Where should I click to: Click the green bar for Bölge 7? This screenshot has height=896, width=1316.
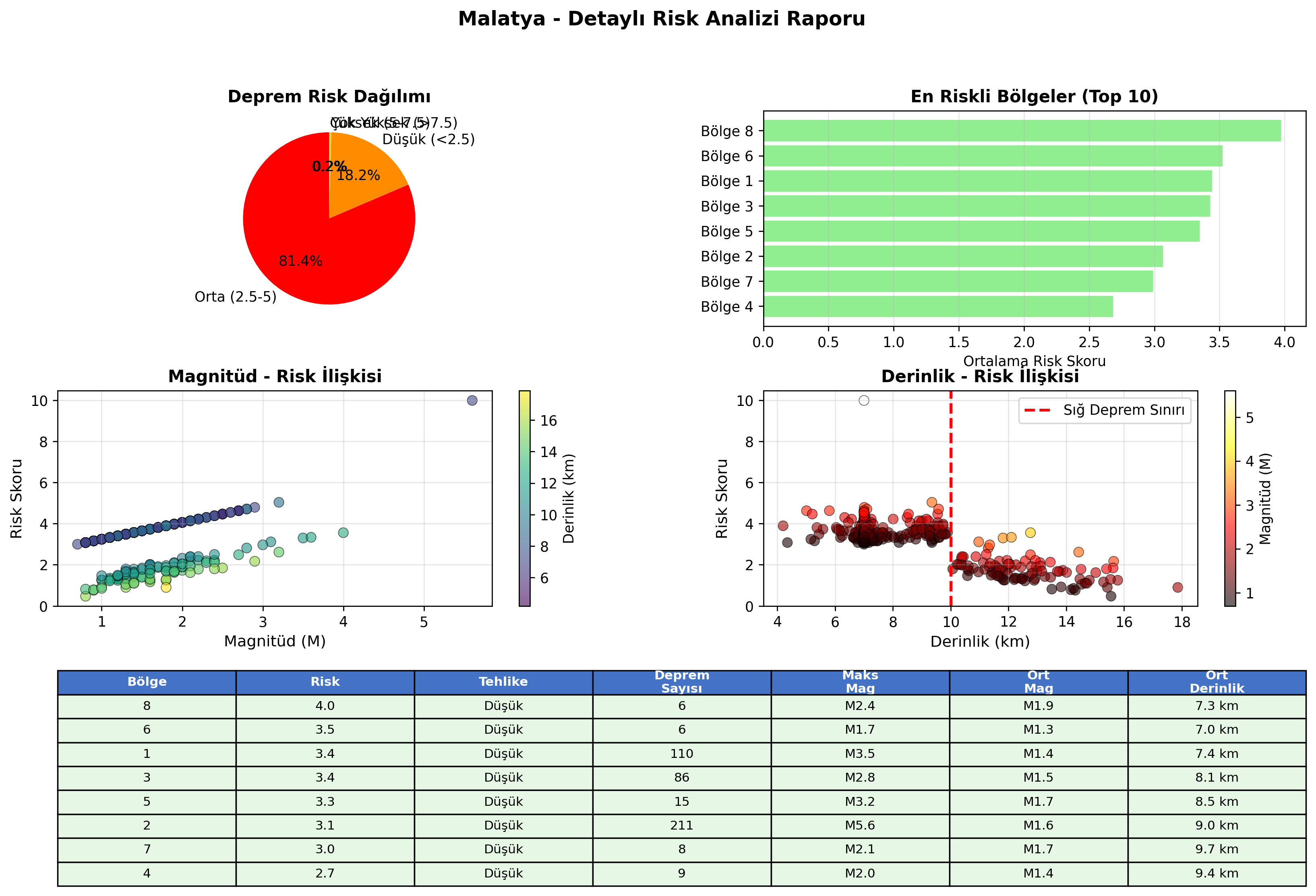coord(958,281)
